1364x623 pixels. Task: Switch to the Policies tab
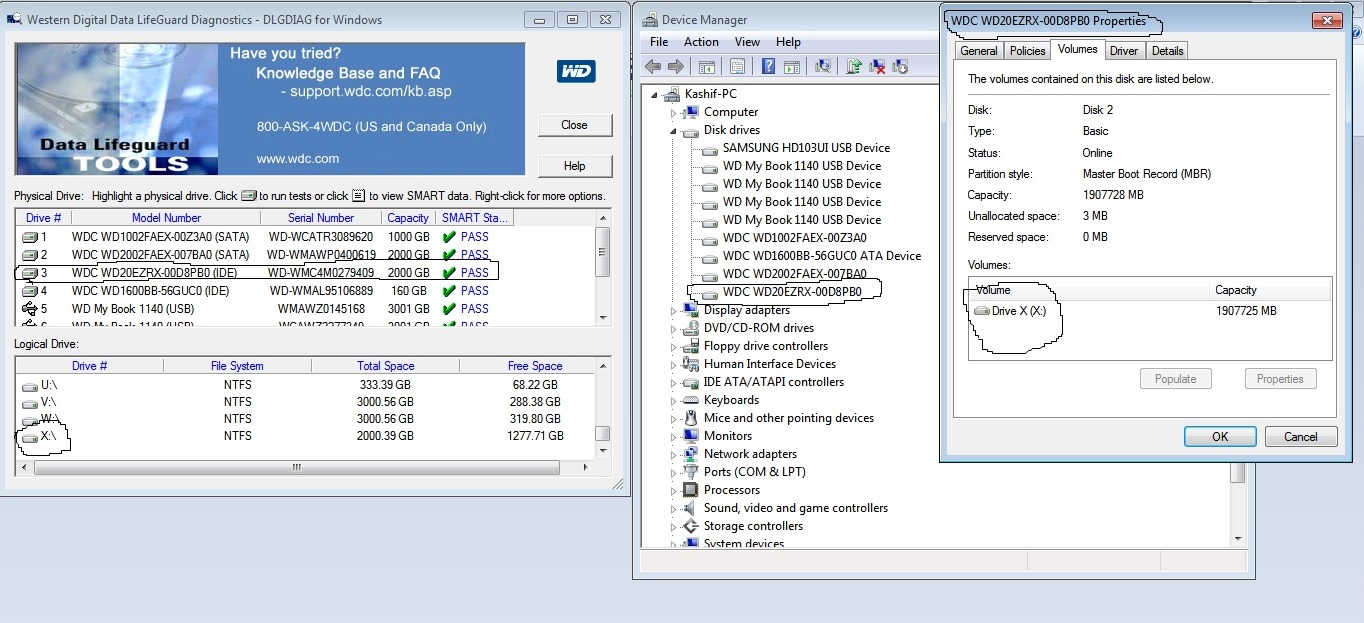click(1027, 51)
